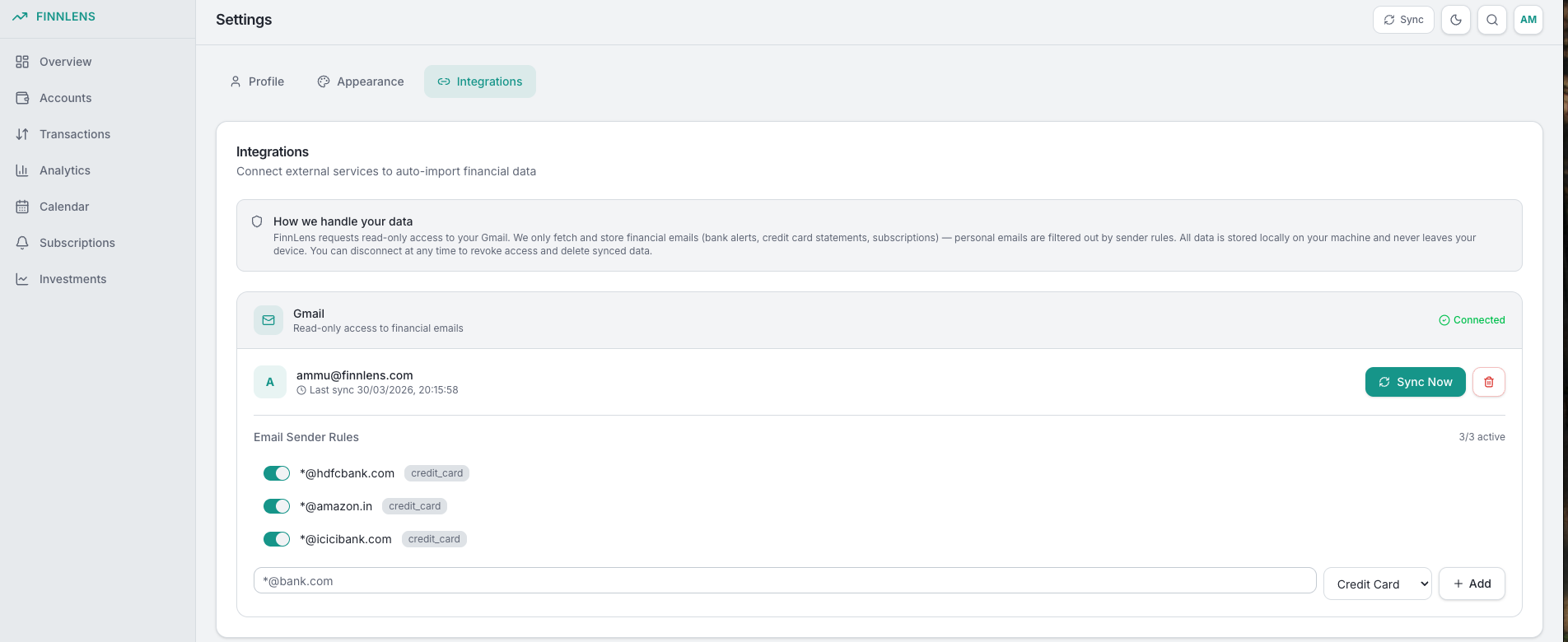Click the FinnLens logo icon
The image size is (1568, 642).
coord(21,16)
